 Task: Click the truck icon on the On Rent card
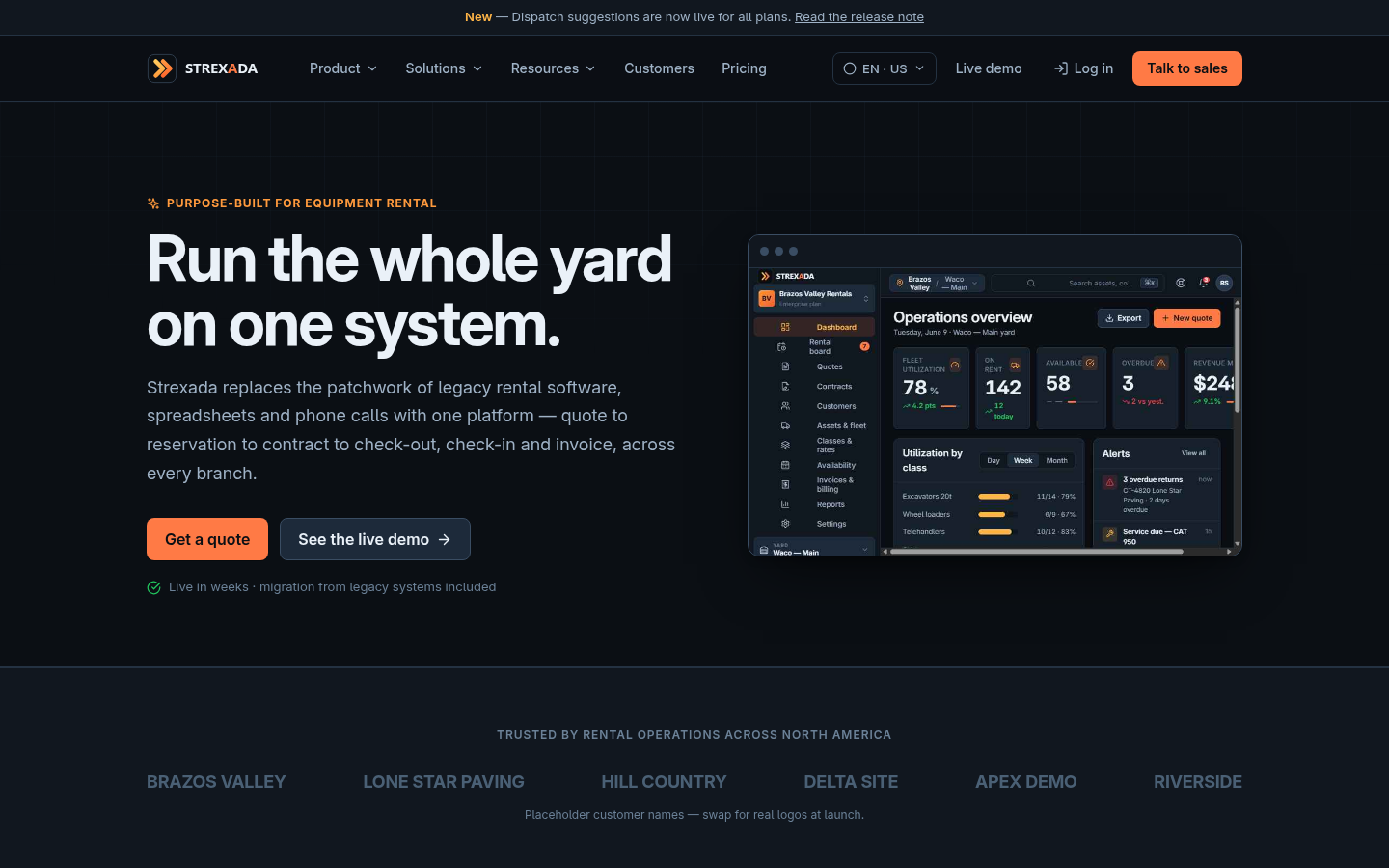(1015, 365)
